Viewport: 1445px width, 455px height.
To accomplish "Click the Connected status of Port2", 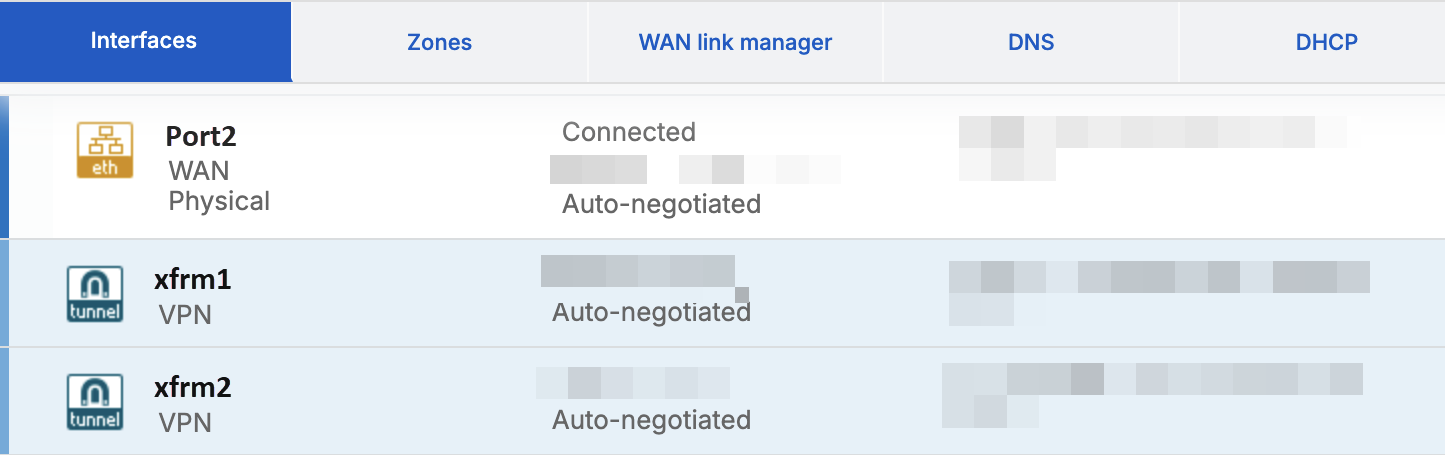I will pyautogui.click(x=628, y=132).
